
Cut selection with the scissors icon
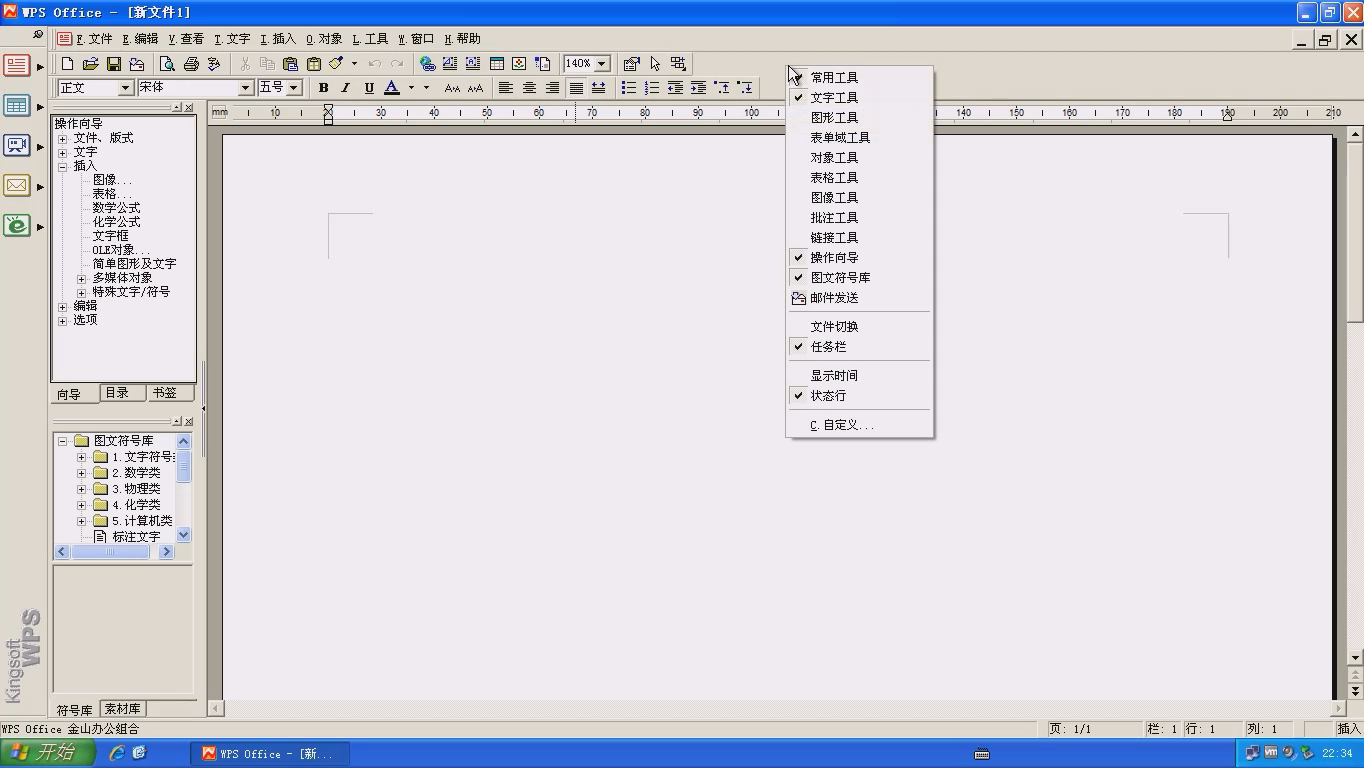245,64
